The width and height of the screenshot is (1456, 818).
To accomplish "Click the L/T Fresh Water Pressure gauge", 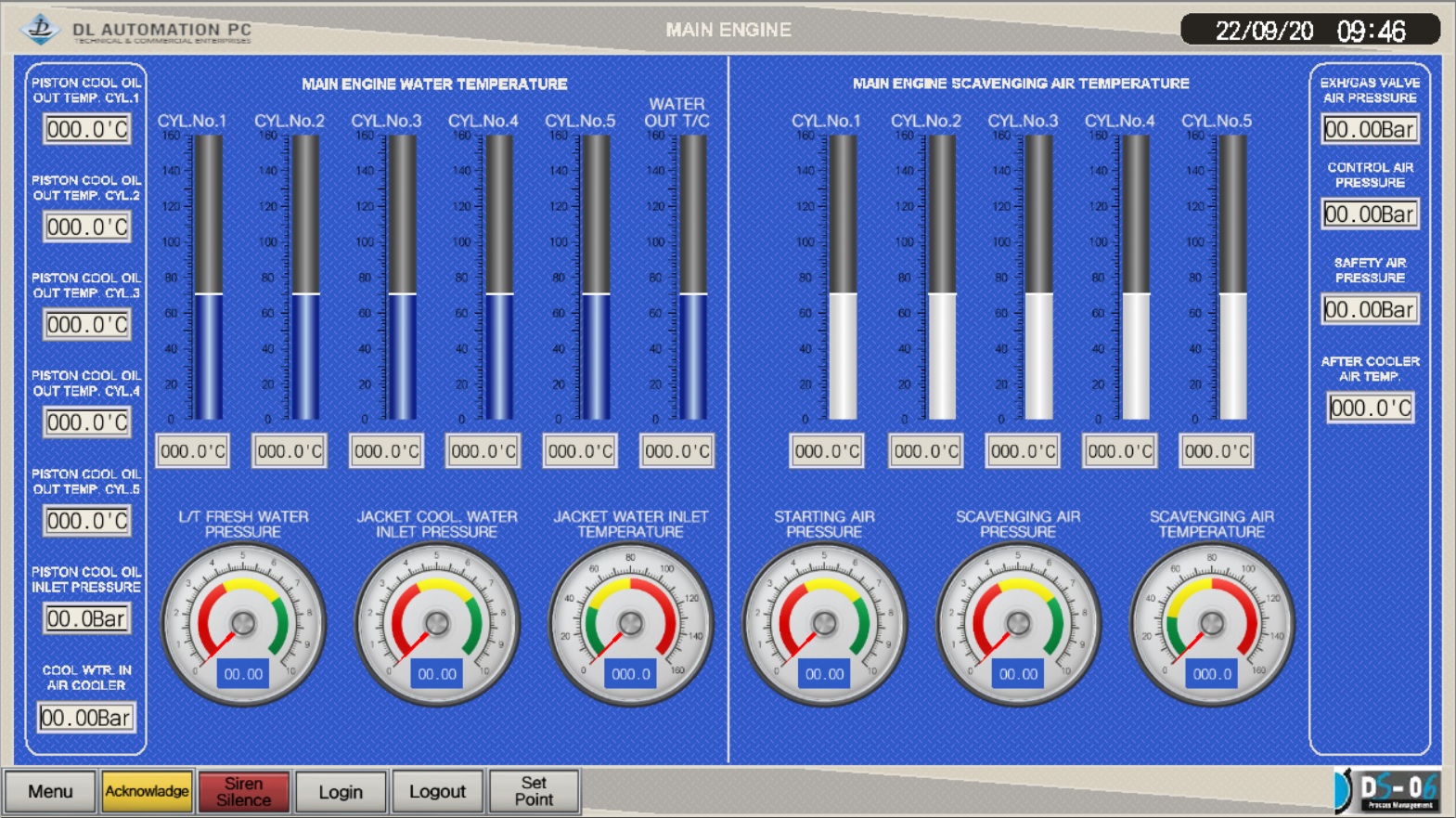I will click(x=243, y=624).
